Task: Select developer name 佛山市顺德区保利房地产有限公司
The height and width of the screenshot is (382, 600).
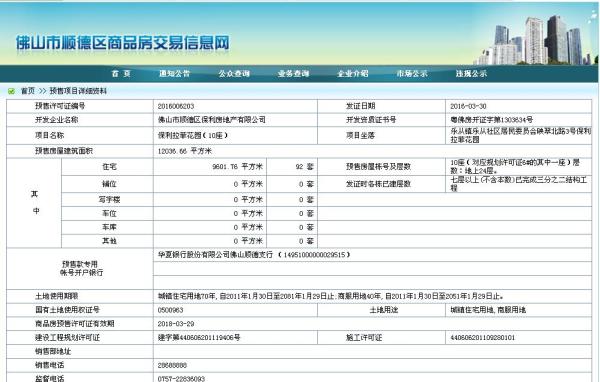Action: point(212,120)
